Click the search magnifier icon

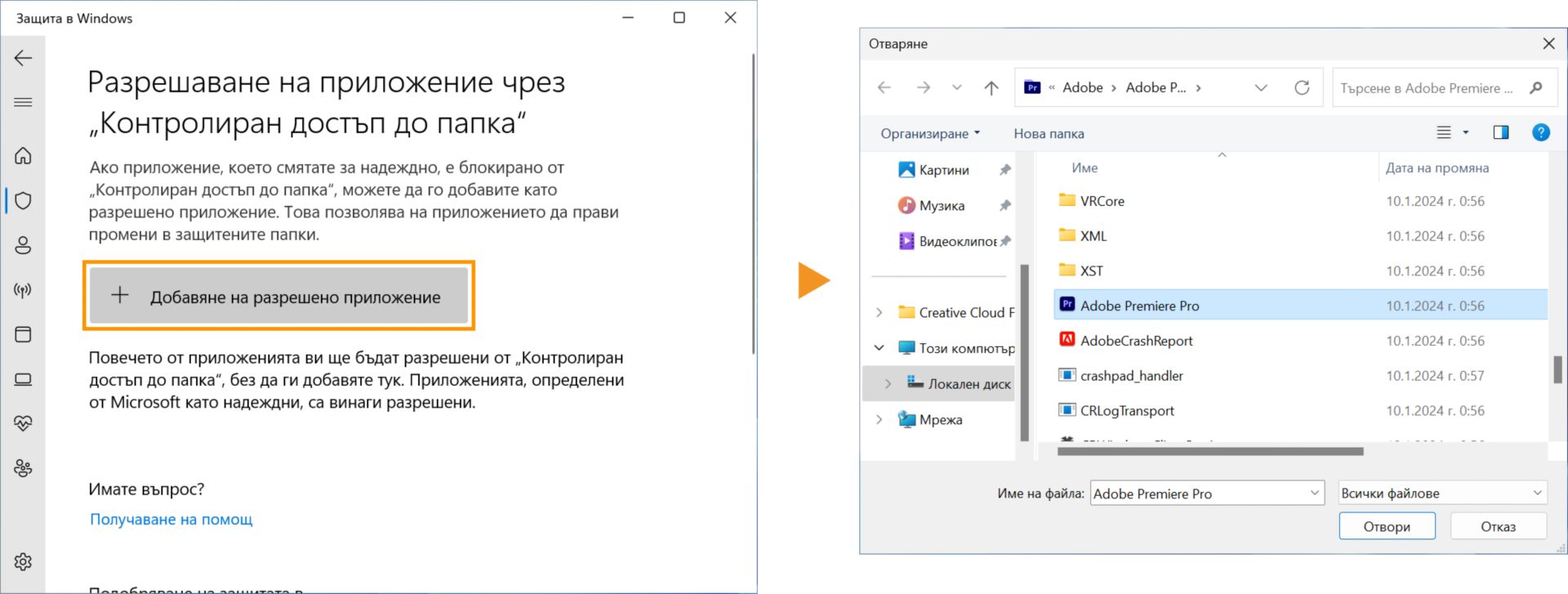pyautogui.click(x=1536, y=87)
